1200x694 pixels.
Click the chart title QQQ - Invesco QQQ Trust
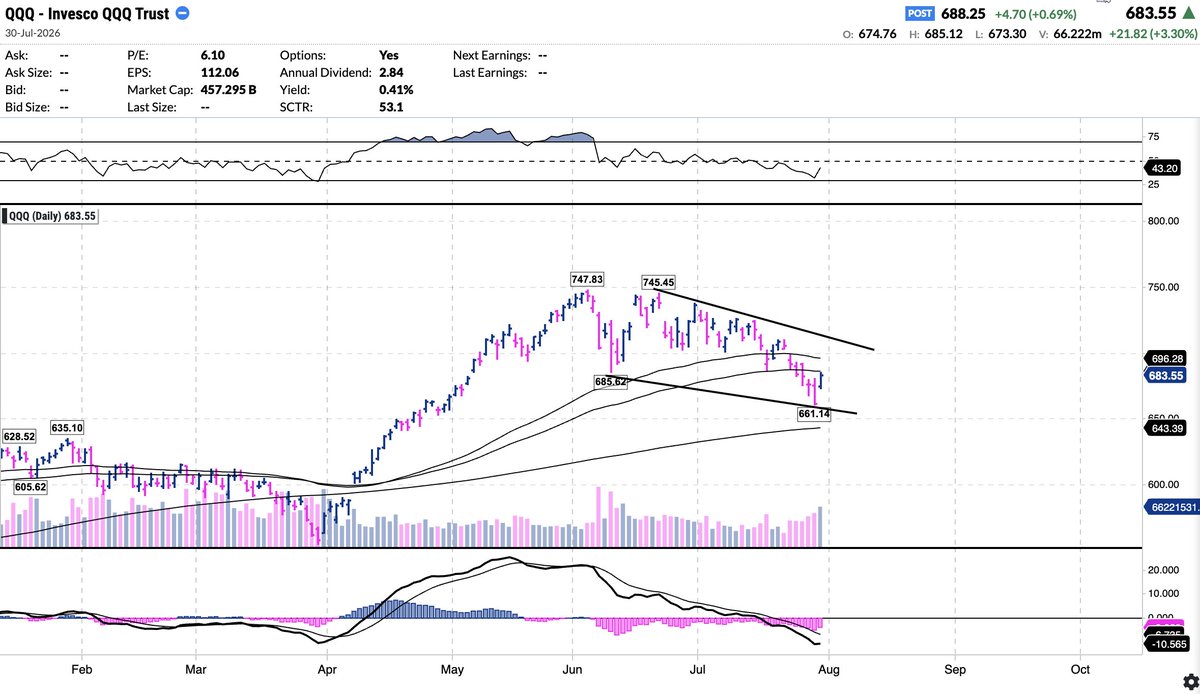[87, 13]
